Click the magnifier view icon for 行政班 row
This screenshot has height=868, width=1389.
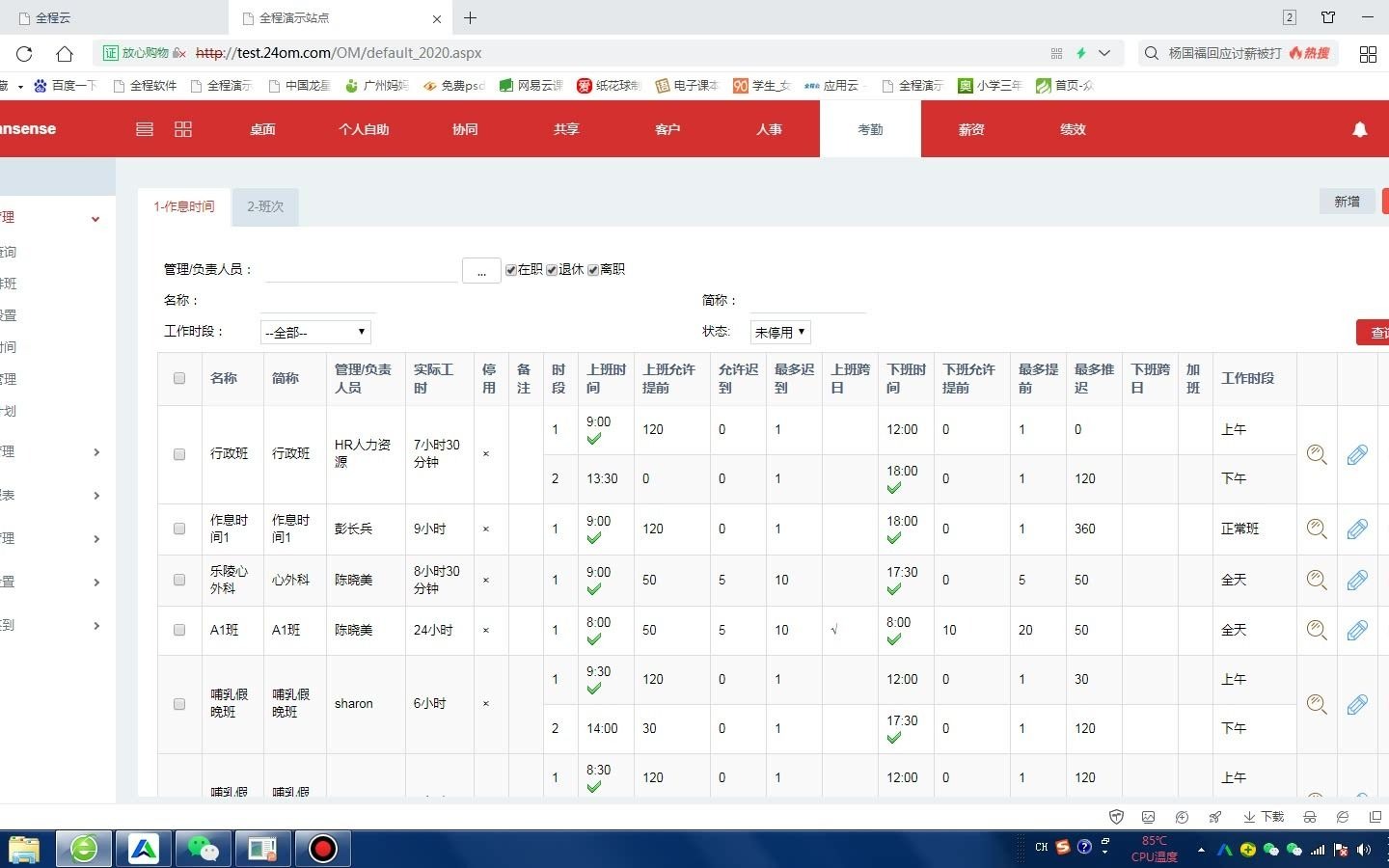point(1317,454)
